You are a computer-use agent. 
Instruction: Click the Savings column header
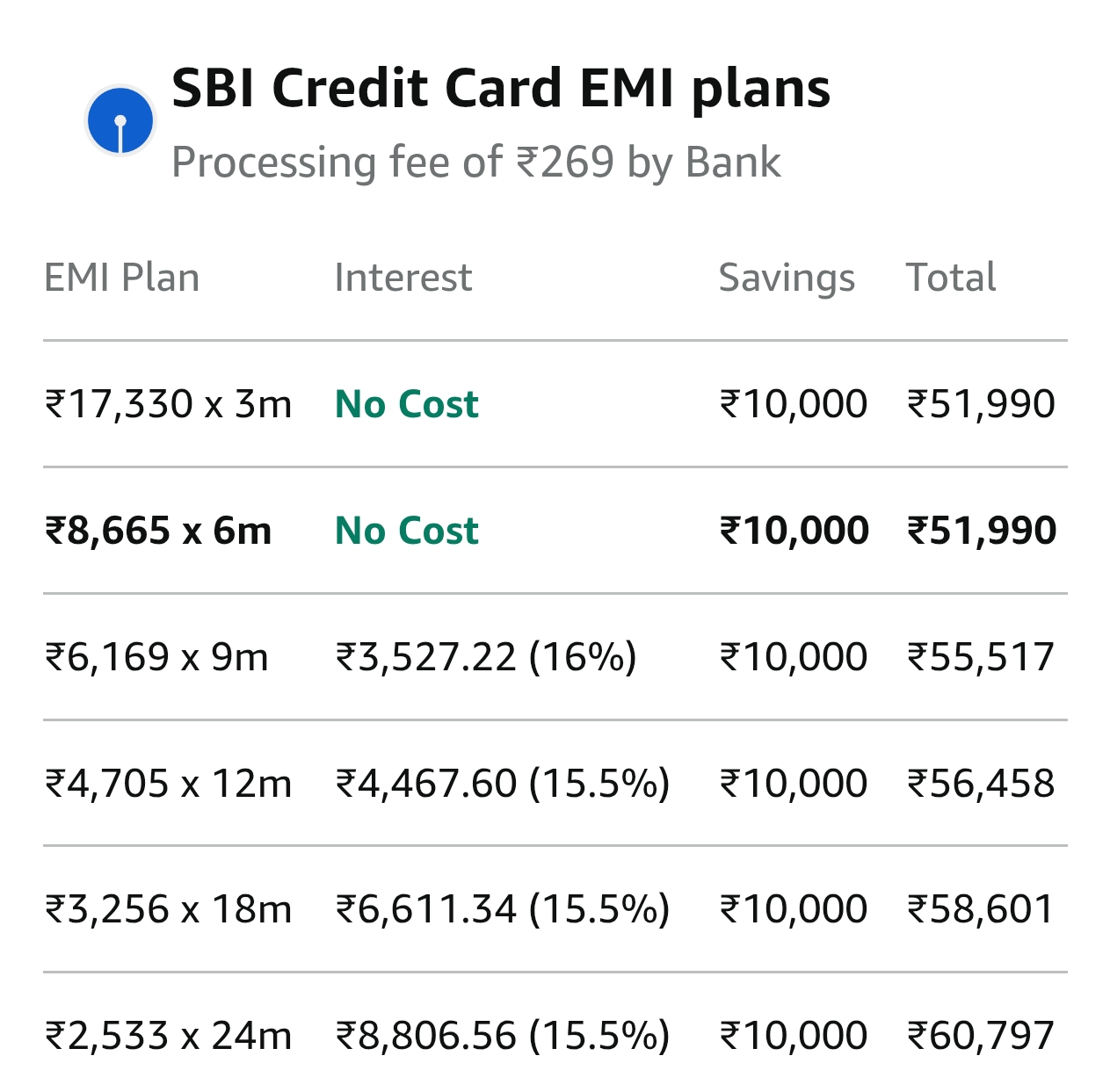pyautogui.click(x=787, y=278)
